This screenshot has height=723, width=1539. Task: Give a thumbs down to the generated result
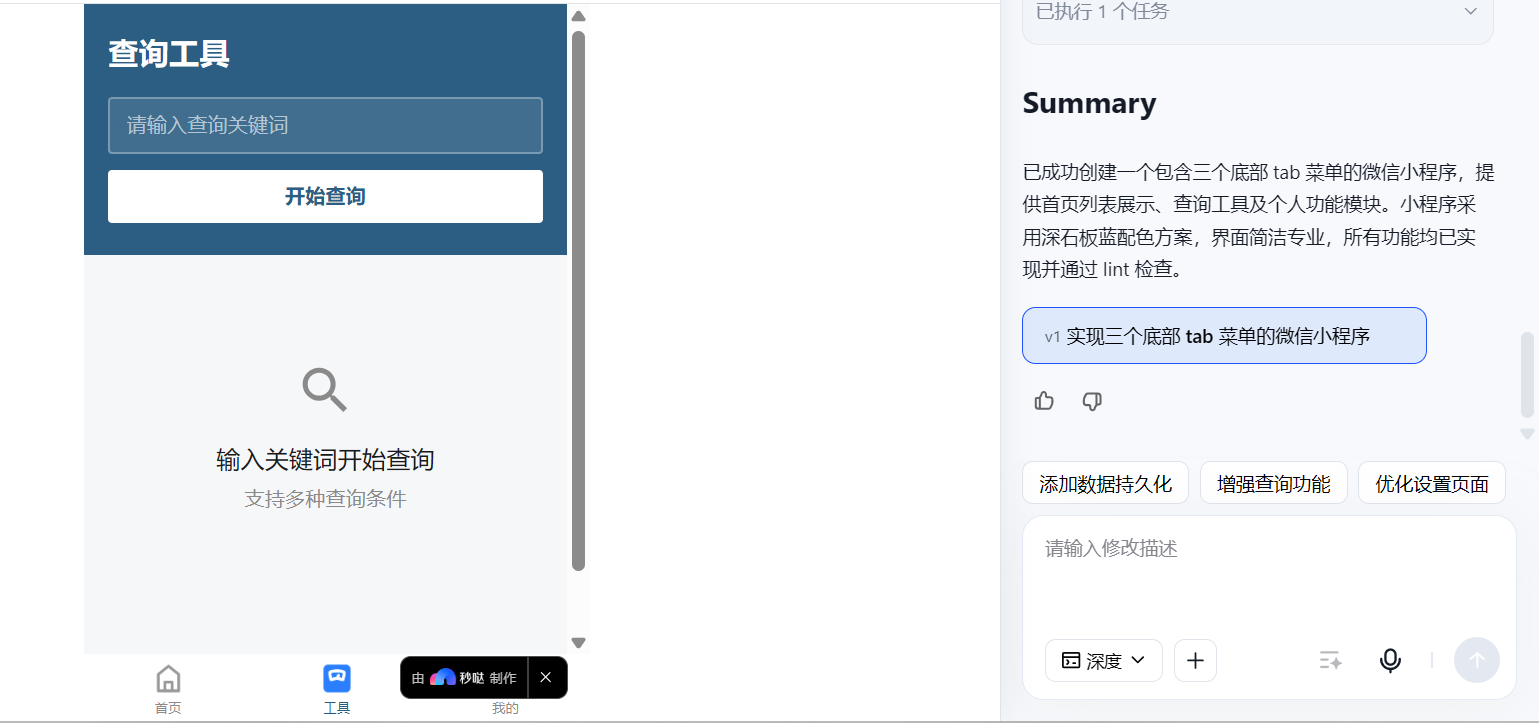click(x=1092, y=401)
